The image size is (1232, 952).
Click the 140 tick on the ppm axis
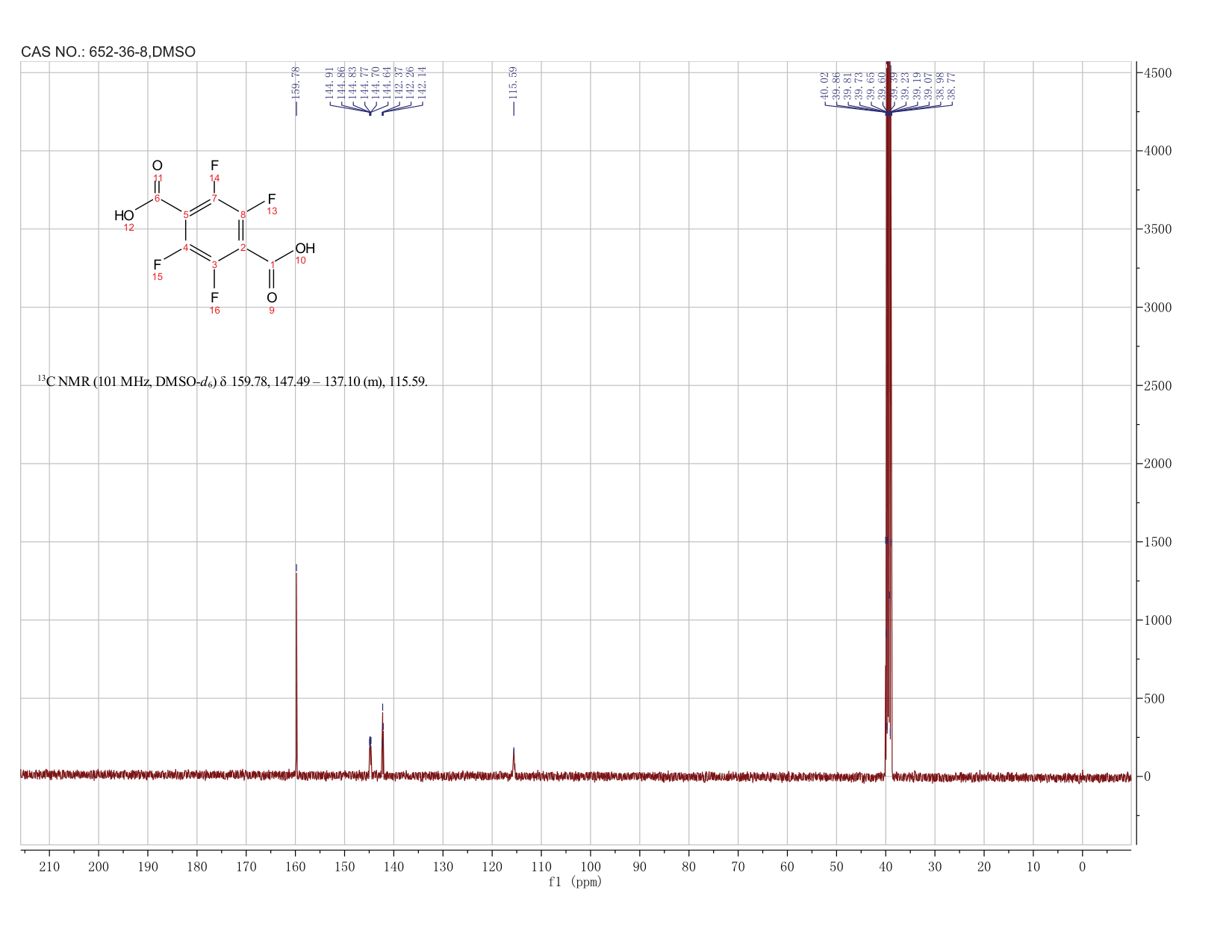(x=393, y=867)
